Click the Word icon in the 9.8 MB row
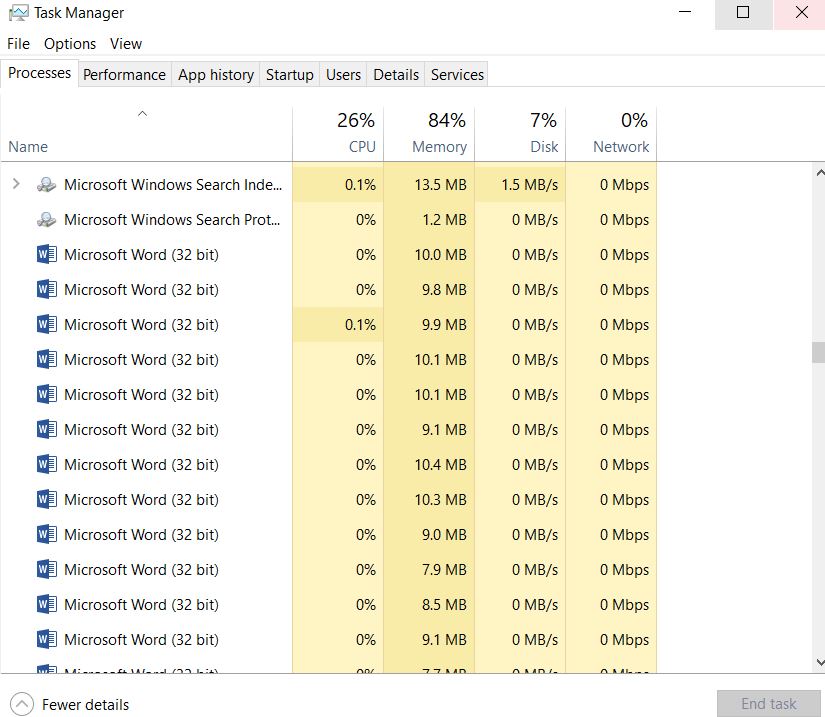 [46, 290]
